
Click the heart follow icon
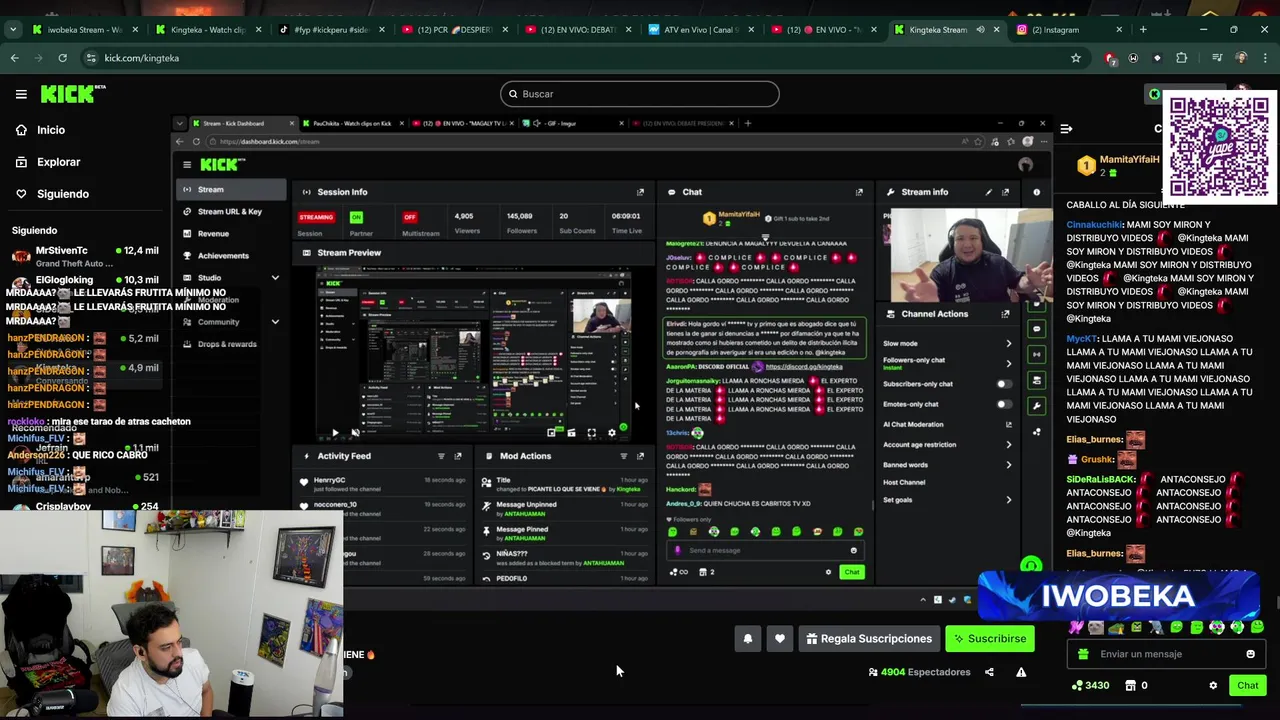780,639
